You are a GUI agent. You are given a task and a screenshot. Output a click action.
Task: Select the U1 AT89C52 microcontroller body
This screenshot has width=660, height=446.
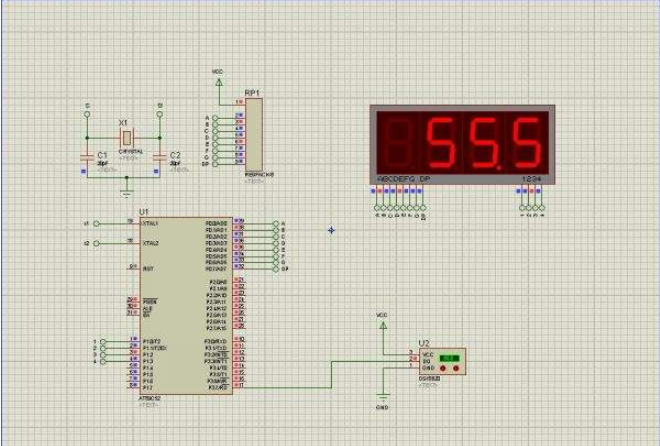(x=185, y=300)
